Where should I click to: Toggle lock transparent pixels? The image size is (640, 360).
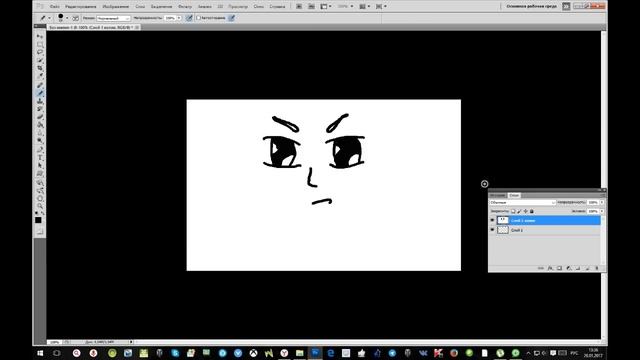513,211
